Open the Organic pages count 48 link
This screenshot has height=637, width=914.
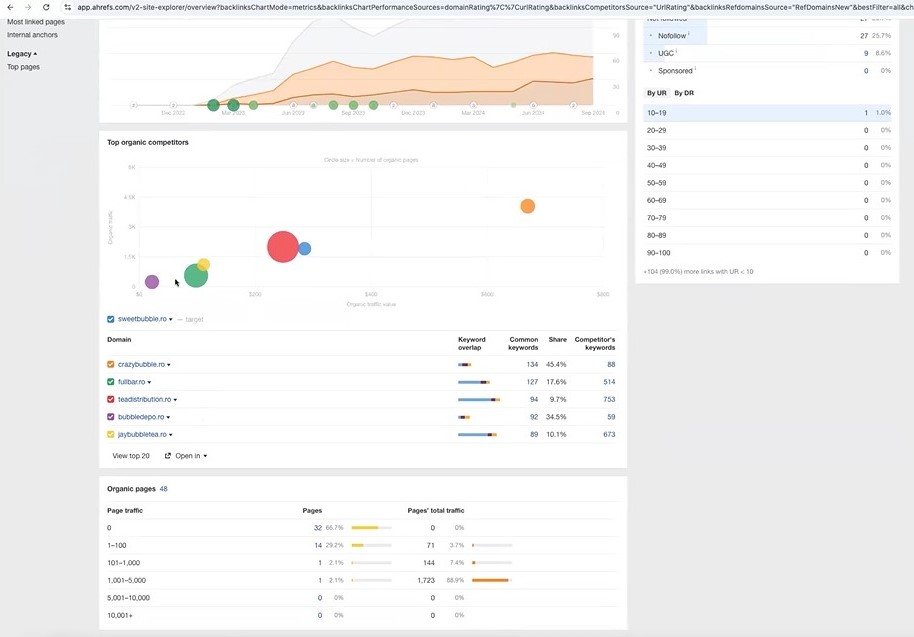(x=163, y=489)
